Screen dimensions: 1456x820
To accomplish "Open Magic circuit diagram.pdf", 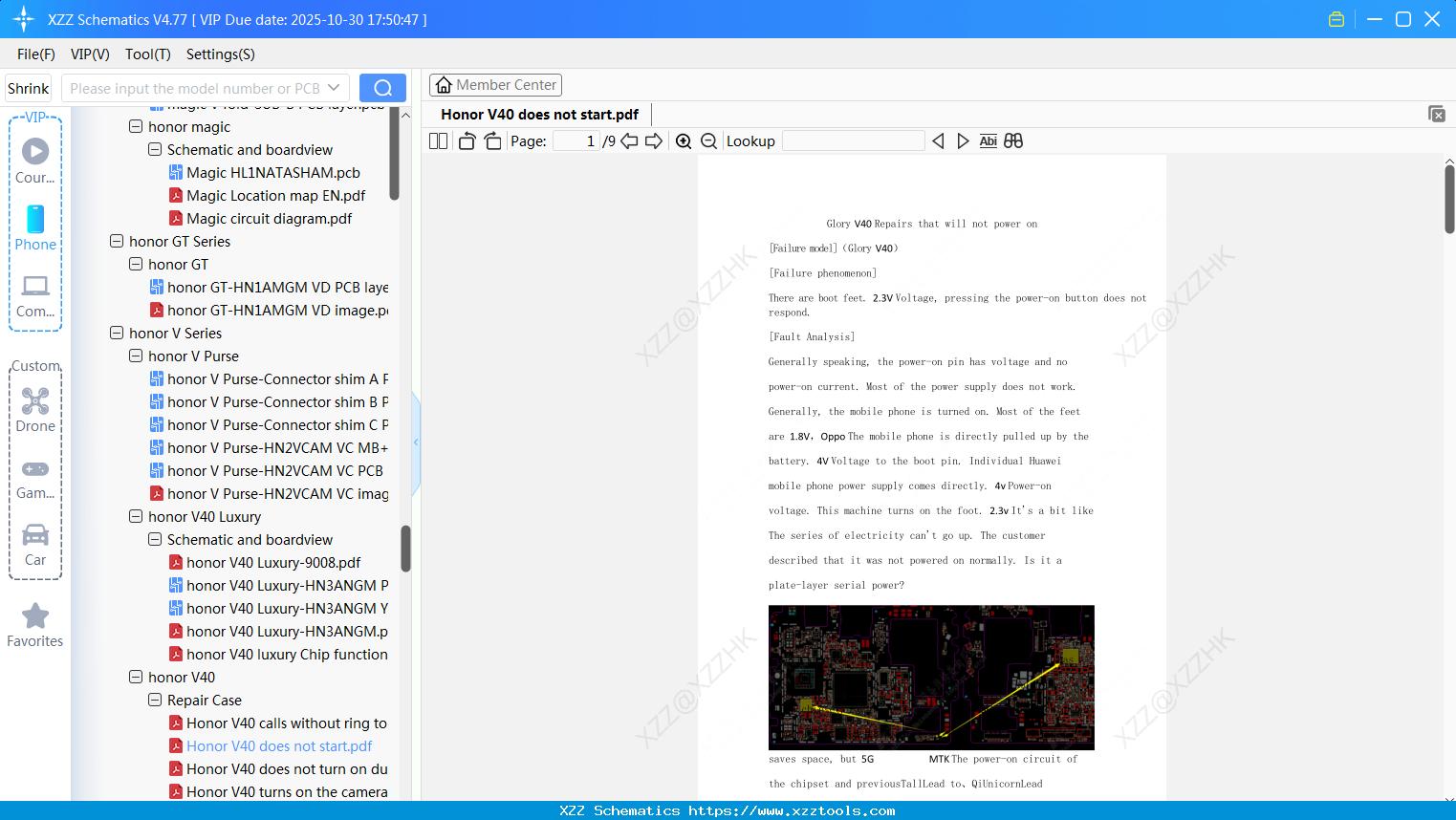I will (260, 219).
